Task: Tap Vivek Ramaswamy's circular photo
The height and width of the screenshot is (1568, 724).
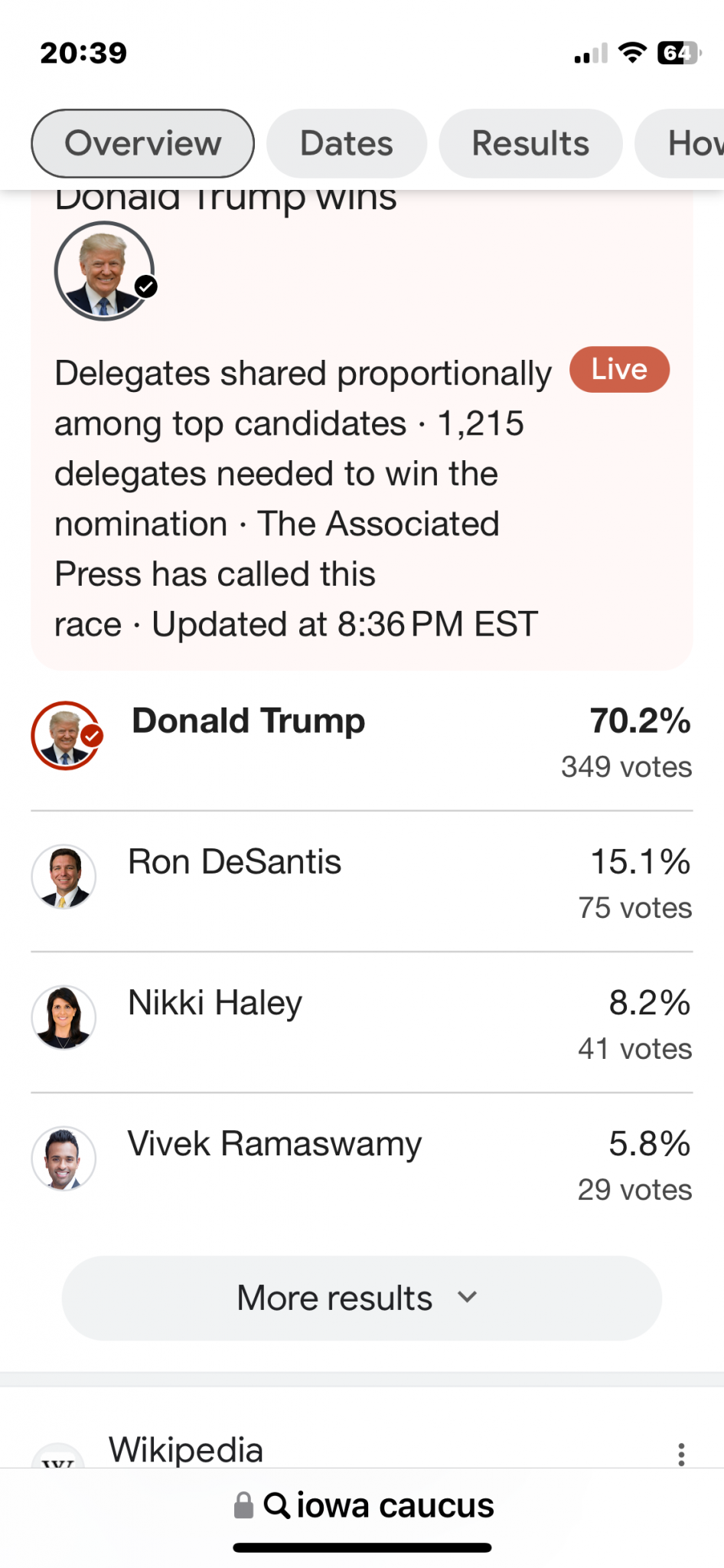Action: pyautogui.click(x=64, y=1158)
